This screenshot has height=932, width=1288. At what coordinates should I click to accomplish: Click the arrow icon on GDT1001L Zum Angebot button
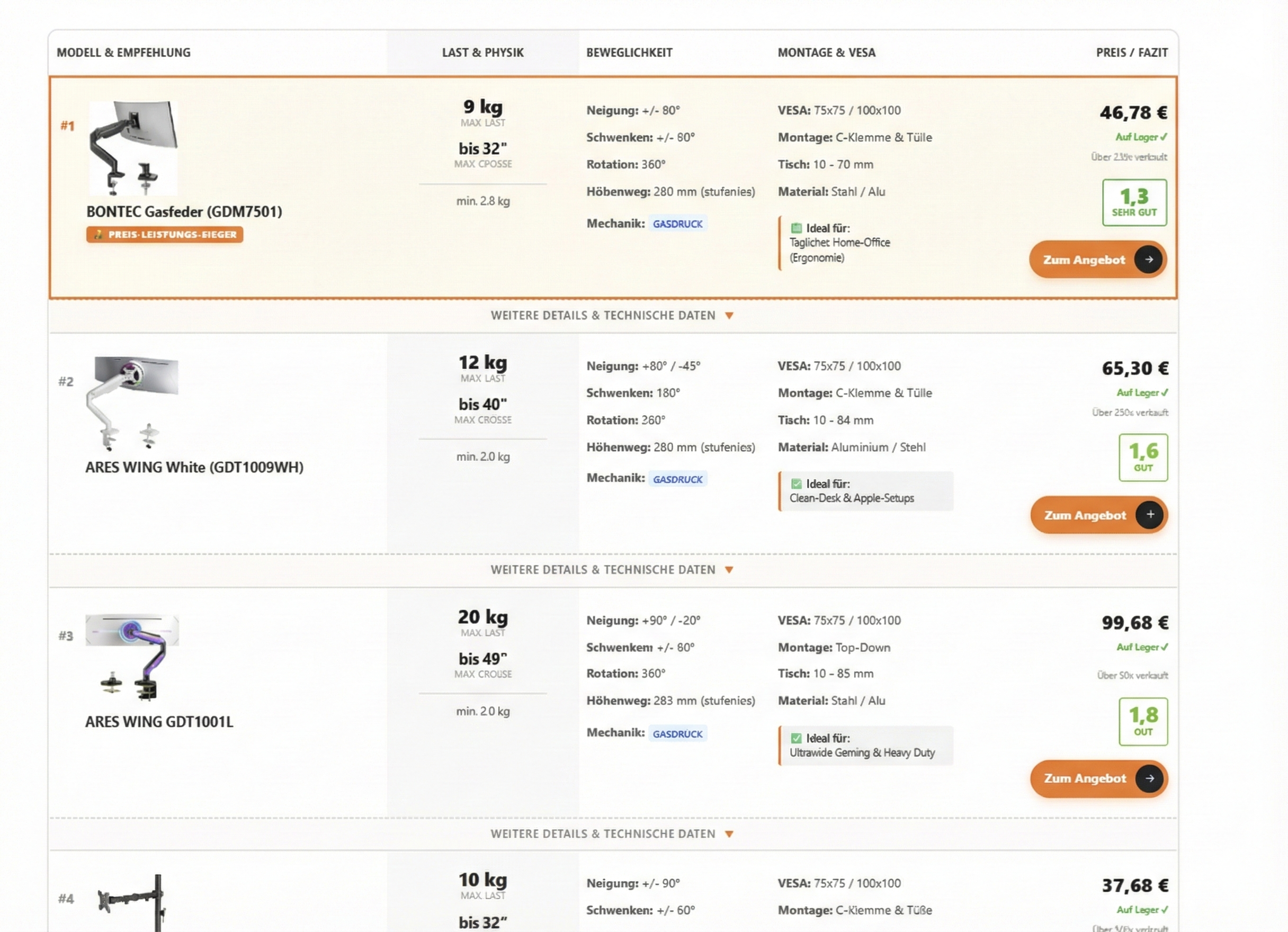point(1149,778)
